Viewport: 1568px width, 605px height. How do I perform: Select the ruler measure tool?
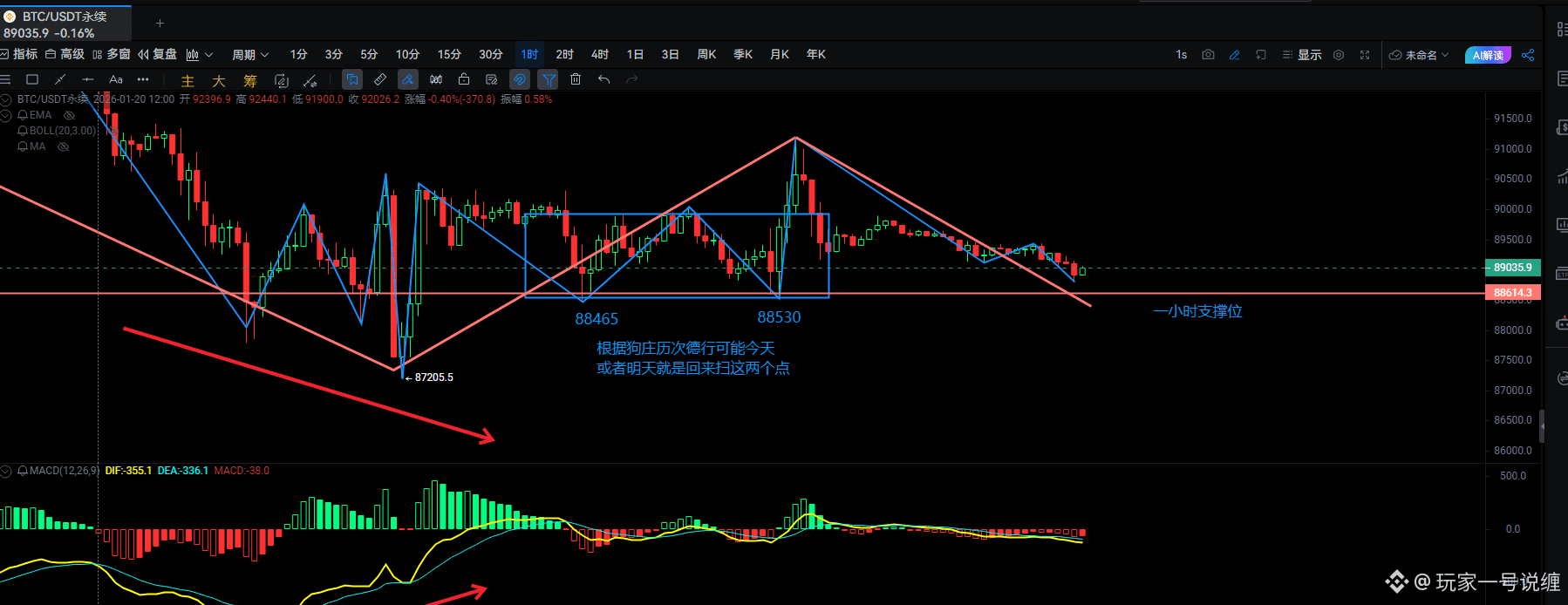click(x=380, y=79)
